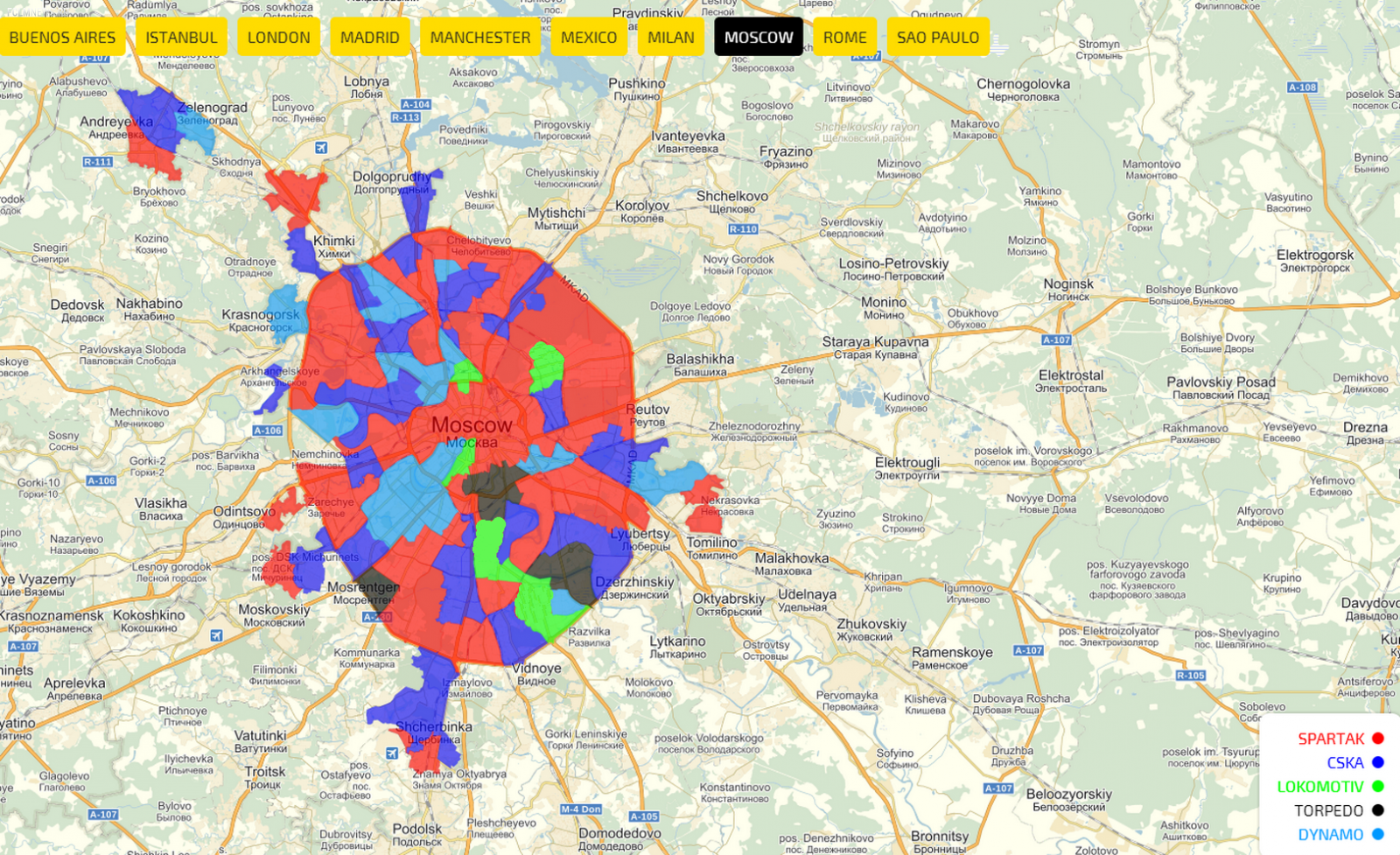
Task: Click the airport icon north of Khimki
Action: [x=321, y=148]
